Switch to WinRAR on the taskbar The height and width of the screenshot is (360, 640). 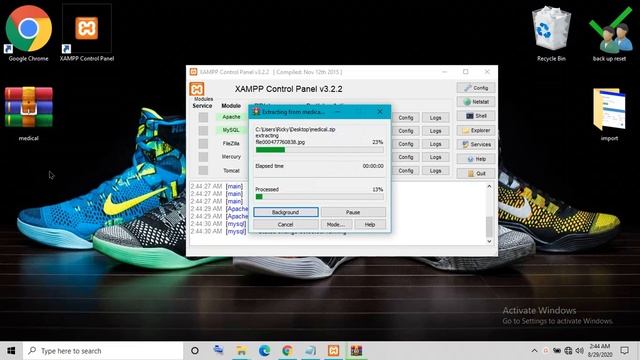(x=356, y=351)
